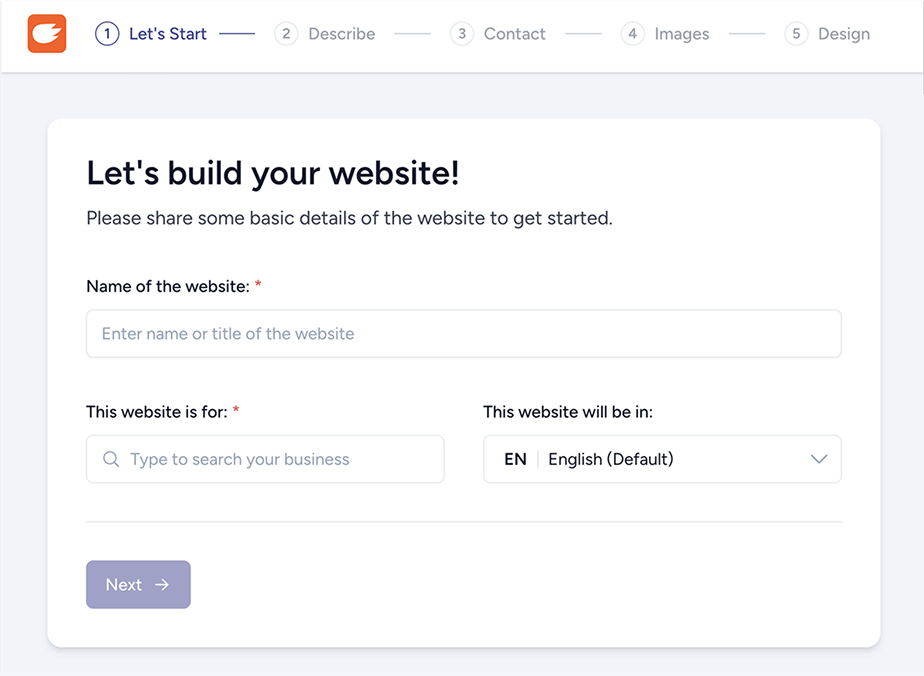Select the step 1 numbered circle

click(x=107, y=33)
